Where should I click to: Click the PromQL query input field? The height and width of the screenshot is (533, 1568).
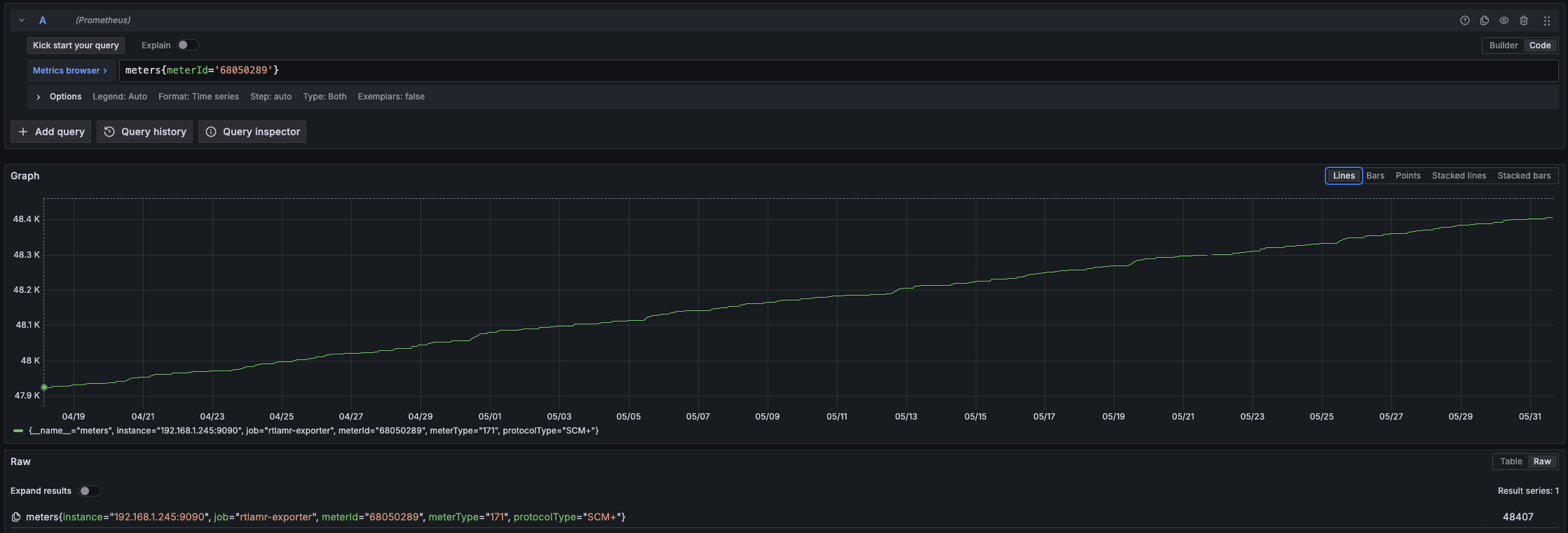[x=838, y=71]
